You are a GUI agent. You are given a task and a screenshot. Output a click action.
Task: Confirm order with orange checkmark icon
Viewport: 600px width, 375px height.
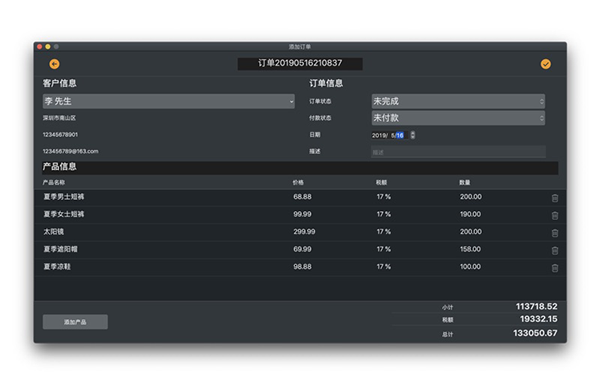pyautogui.click(x=546, y=64)
